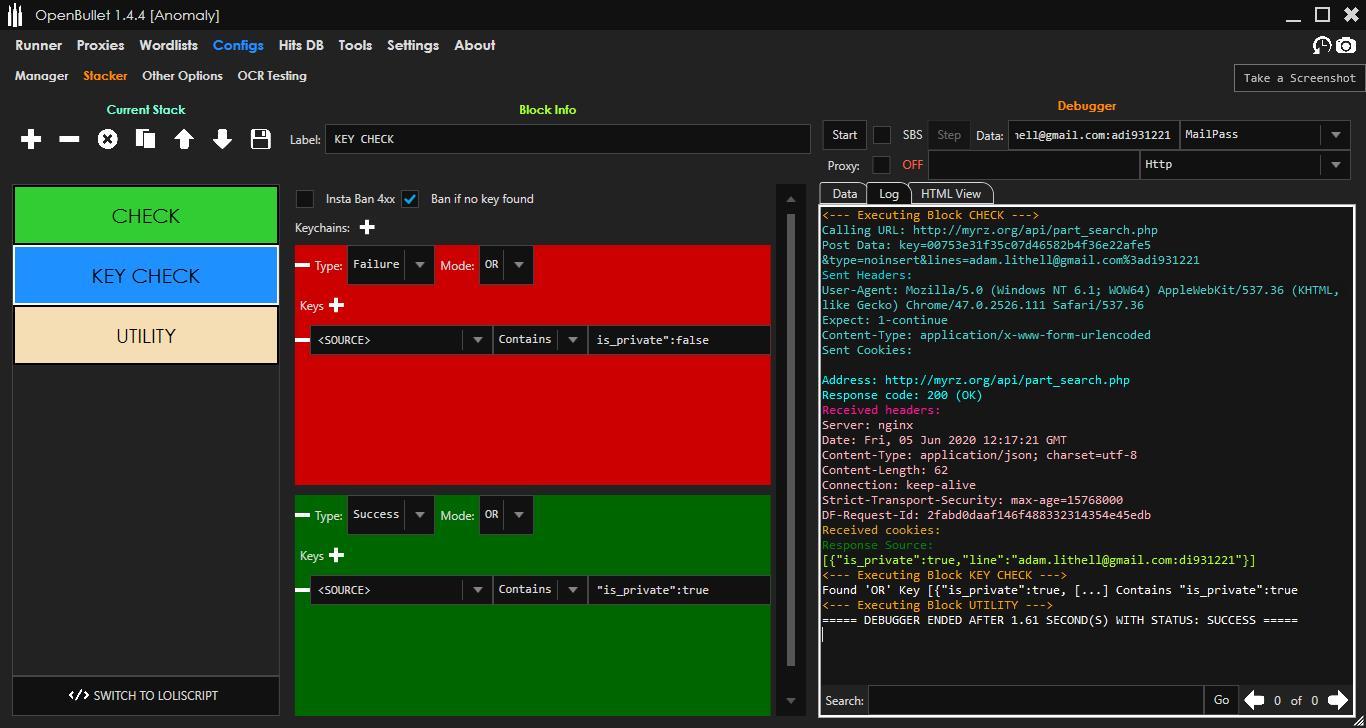Move selected block up
1366x728 pixels.
click(x=184, y=139)
